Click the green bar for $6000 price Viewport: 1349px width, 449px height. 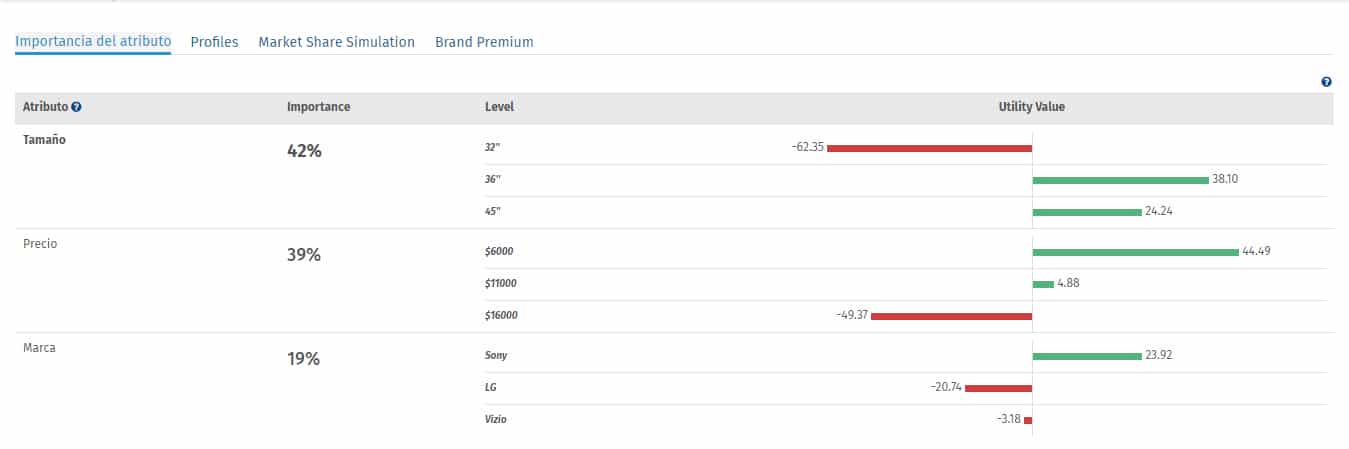pyautogui.click(x=1135, y=252)
